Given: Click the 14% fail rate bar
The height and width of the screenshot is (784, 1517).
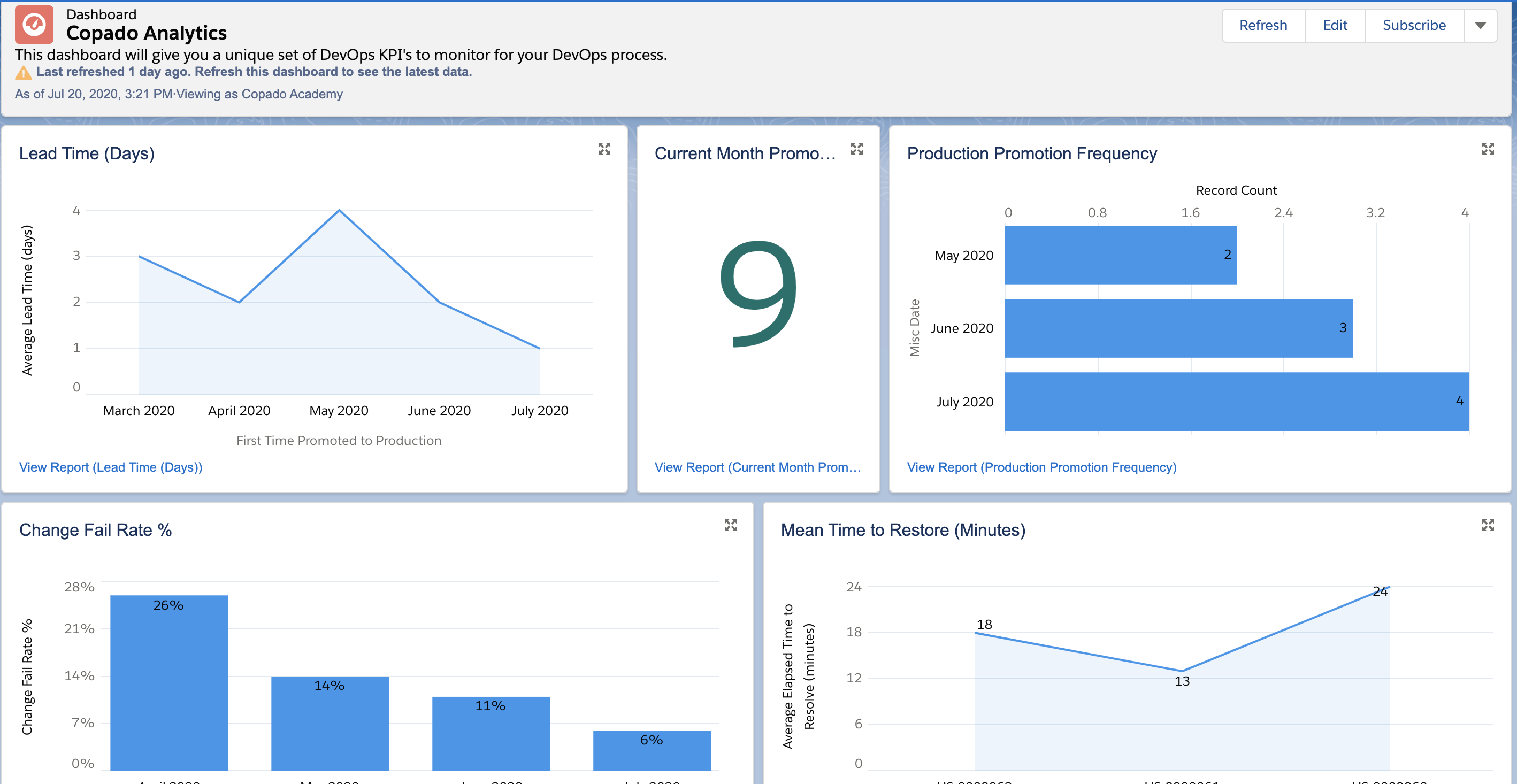Looking at the screenshot, I should pyautogui.click(x=330, y=724).
